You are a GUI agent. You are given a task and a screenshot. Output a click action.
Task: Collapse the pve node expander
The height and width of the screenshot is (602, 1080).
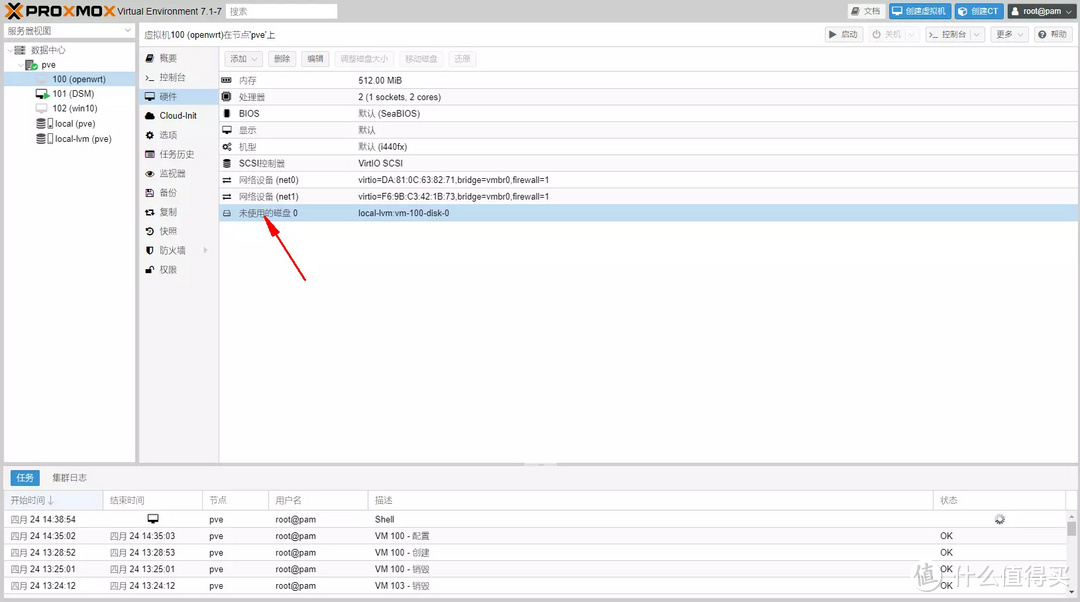coord(21,65)
